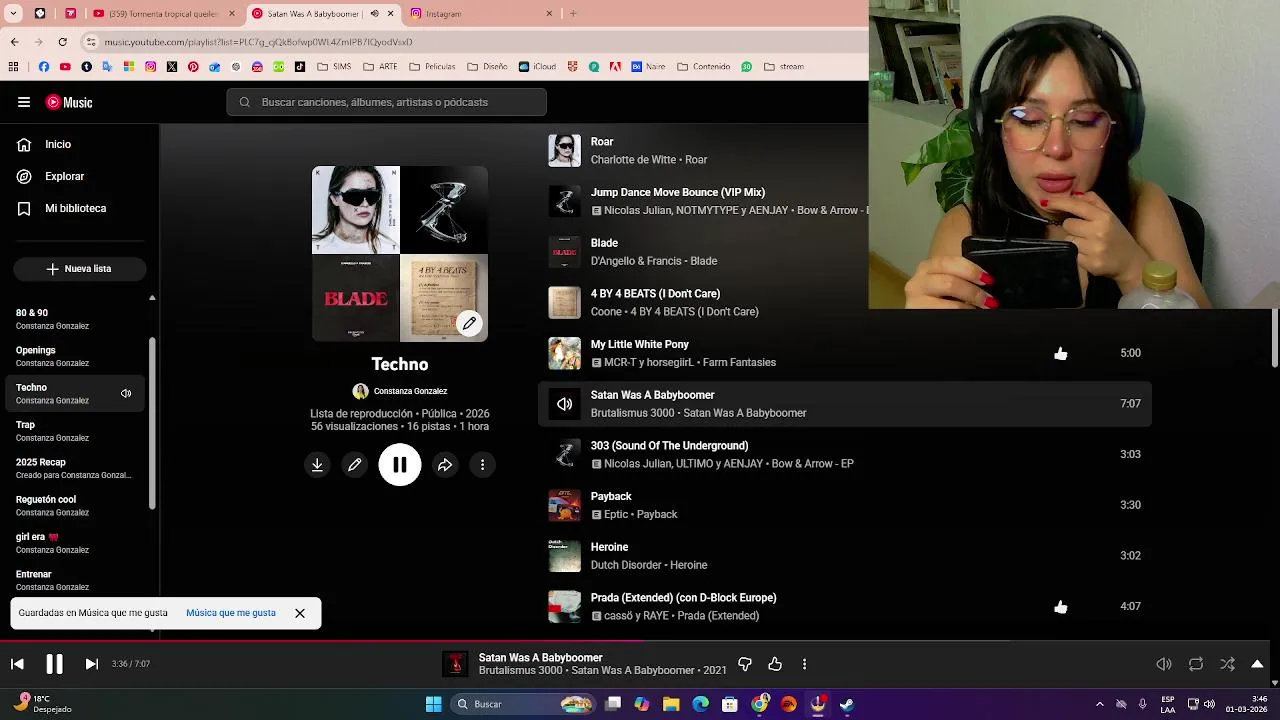Mute the Satan Was A Babyboomer tab

tap(374, 14)
